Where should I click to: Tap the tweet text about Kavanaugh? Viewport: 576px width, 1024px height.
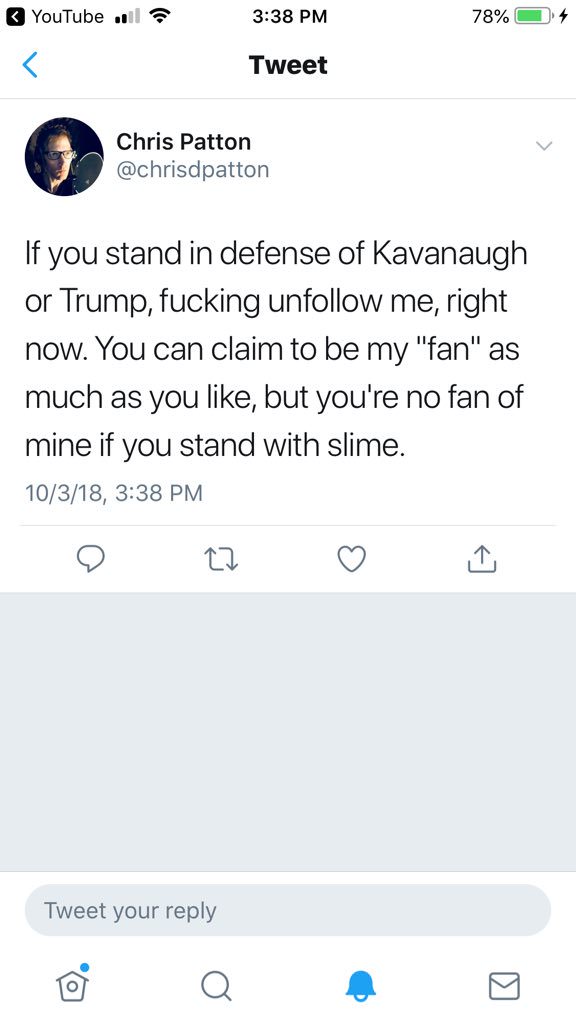click(276, 349)
